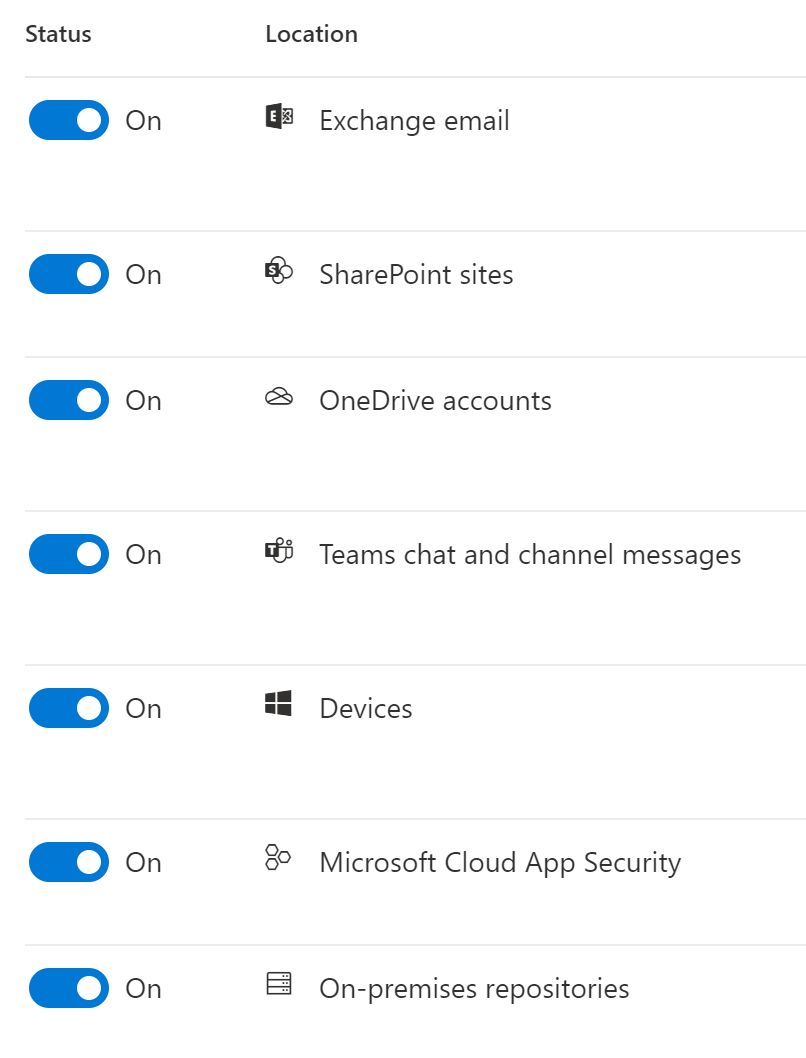The height and width of the screenshot is (1058, 806).
Task: Switch off the OneDrive accounts toggle
Action: click(69, 400)
